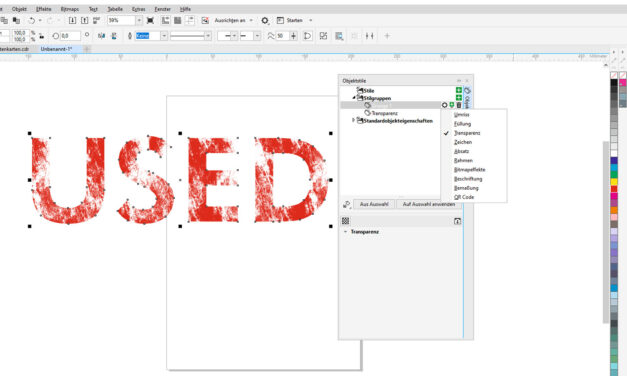
Task: Choose Zeichen from the popup menu
Action: [463, 142]
